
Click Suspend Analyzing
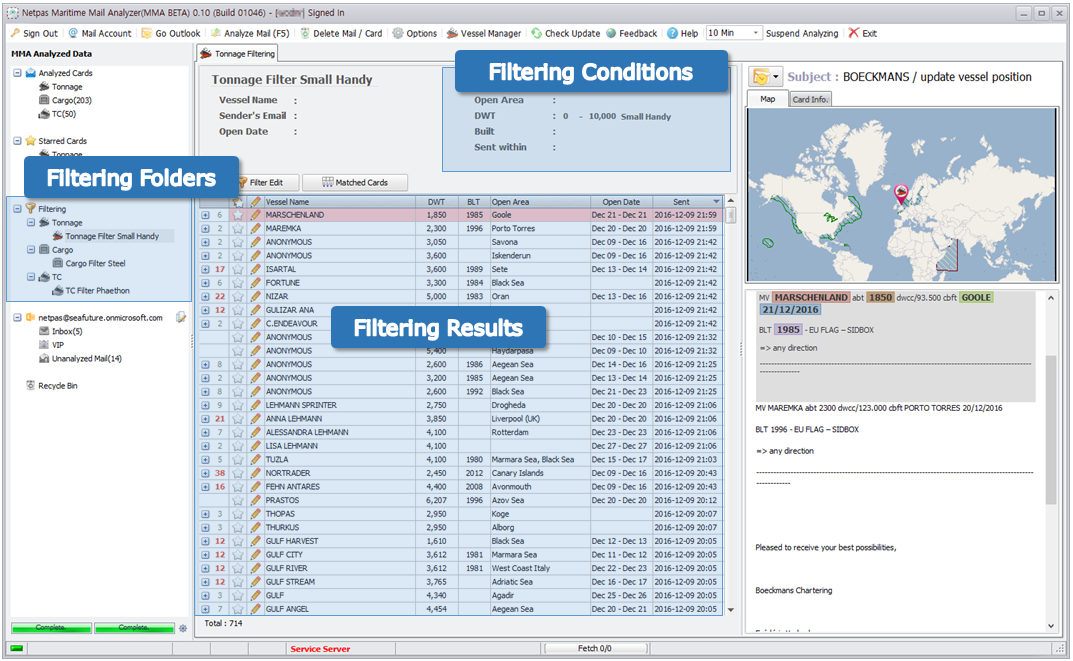802,33
